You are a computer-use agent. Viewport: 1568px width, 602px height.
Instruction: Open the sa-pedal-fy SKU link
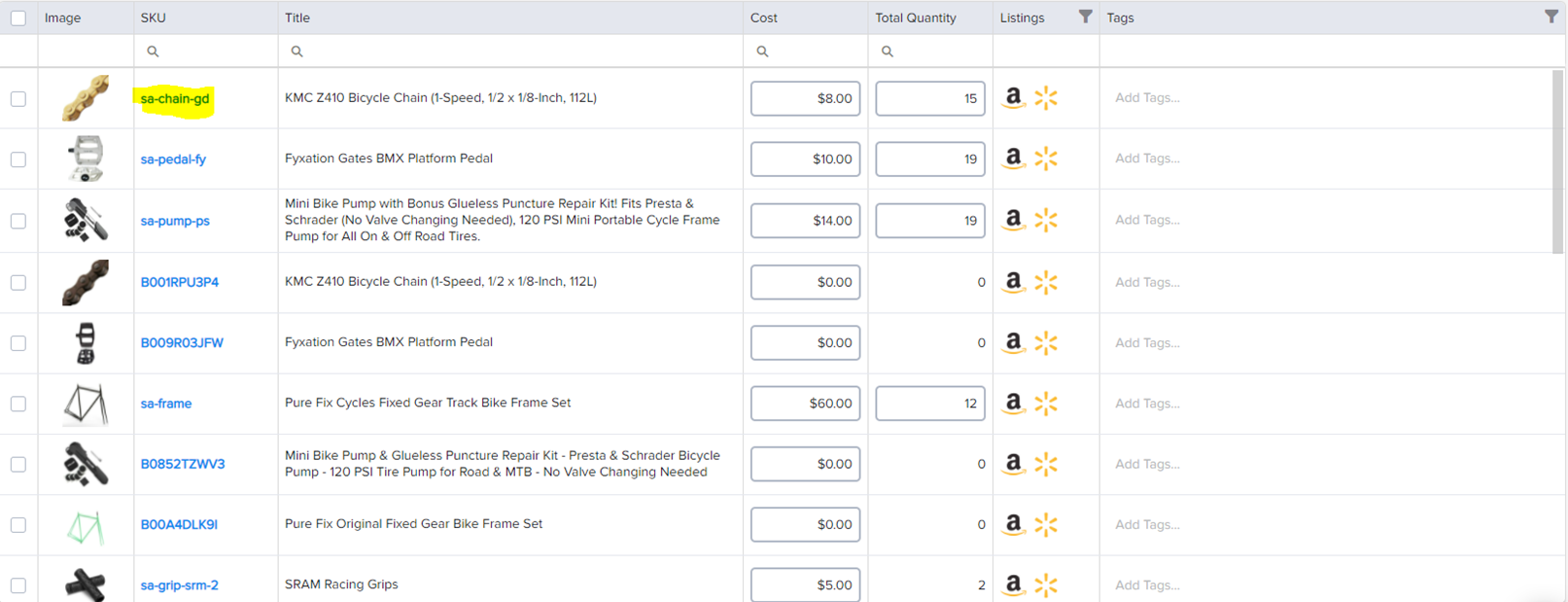pyautogui.click(x=173, y=159)
